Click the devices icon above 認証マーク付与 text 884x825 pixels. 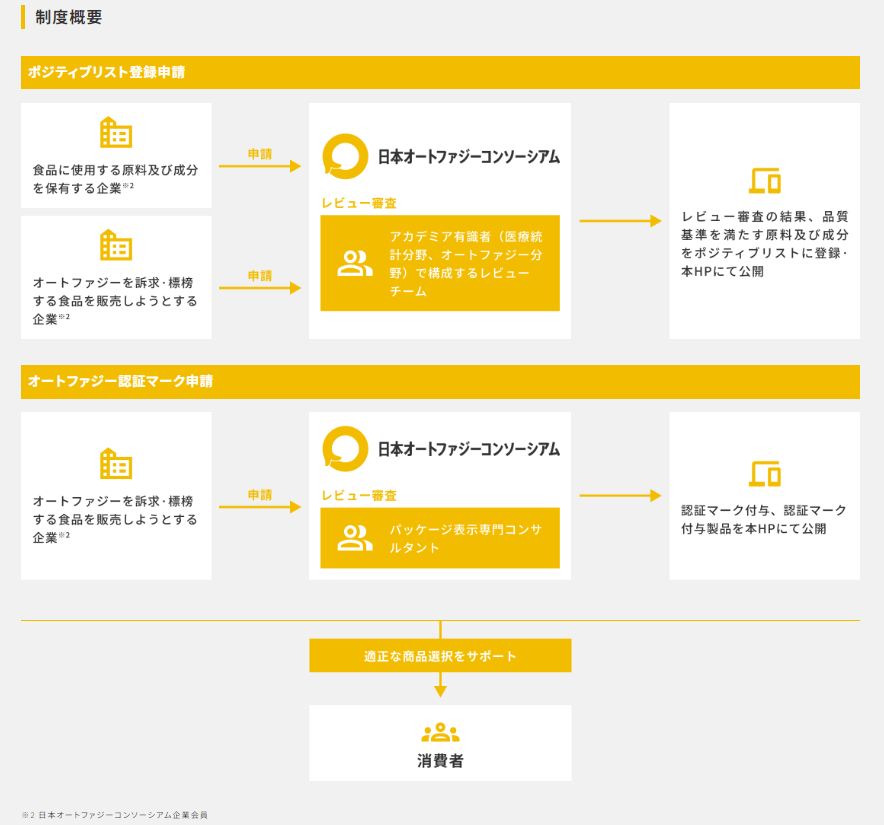(x=764, y=474)
